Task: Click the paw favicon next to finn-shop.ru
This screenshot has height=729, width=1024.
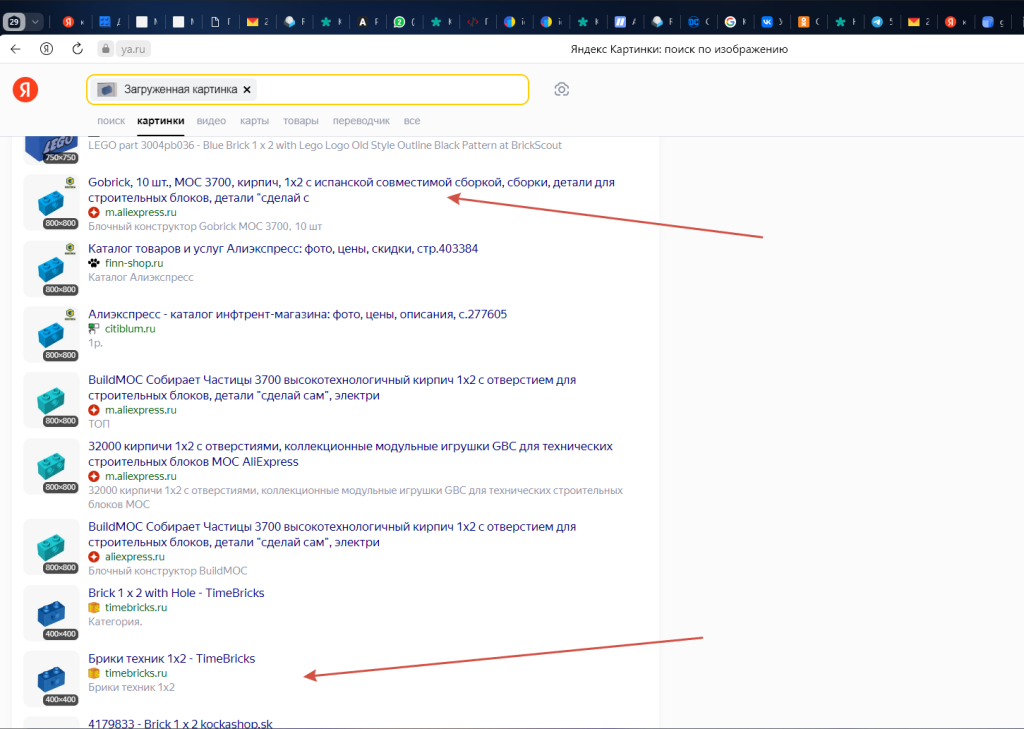Action: click(x=94, y=263)
